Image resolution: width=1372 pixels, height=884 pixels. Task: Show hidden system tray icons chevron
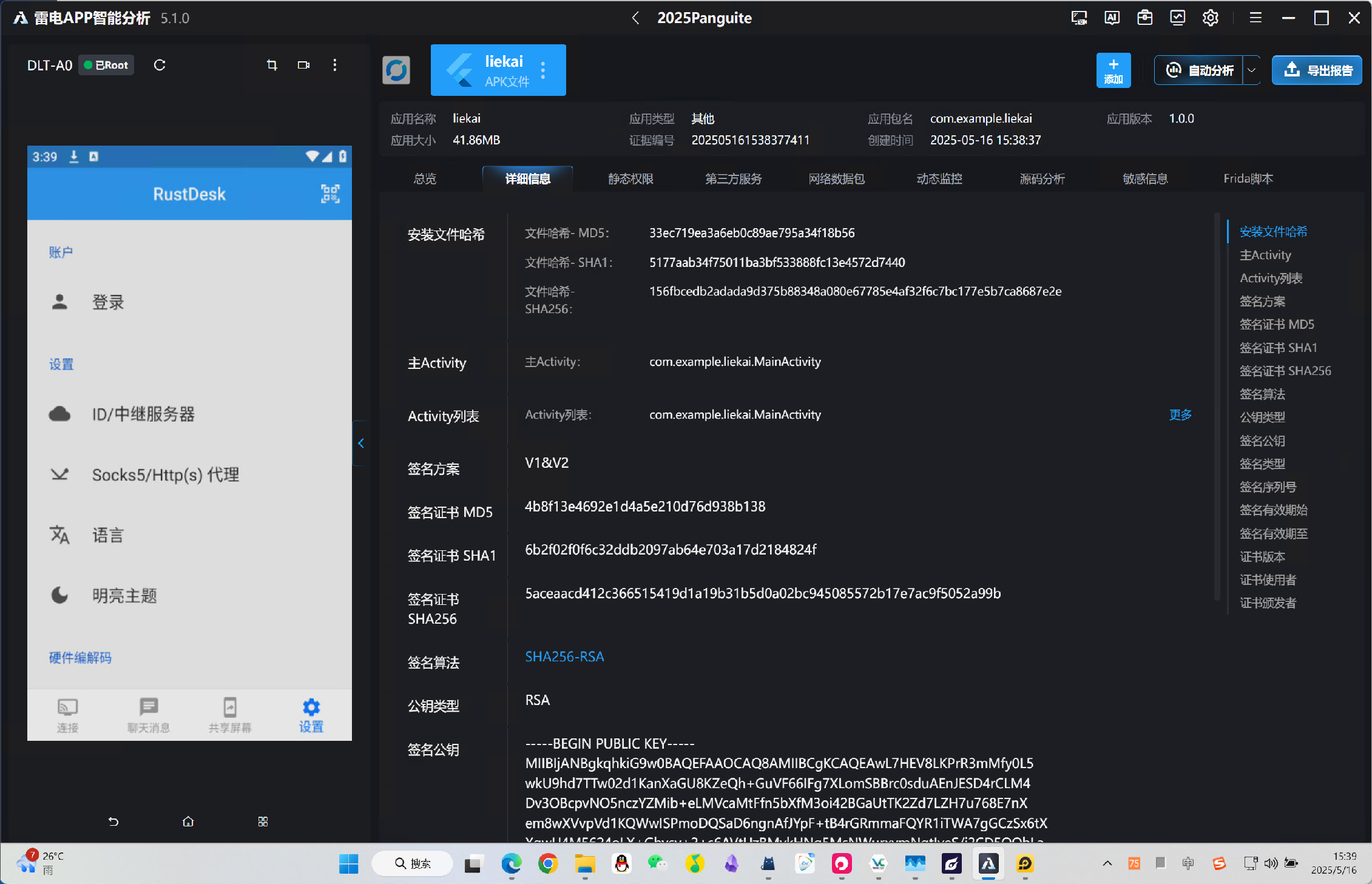(1107, 863)
